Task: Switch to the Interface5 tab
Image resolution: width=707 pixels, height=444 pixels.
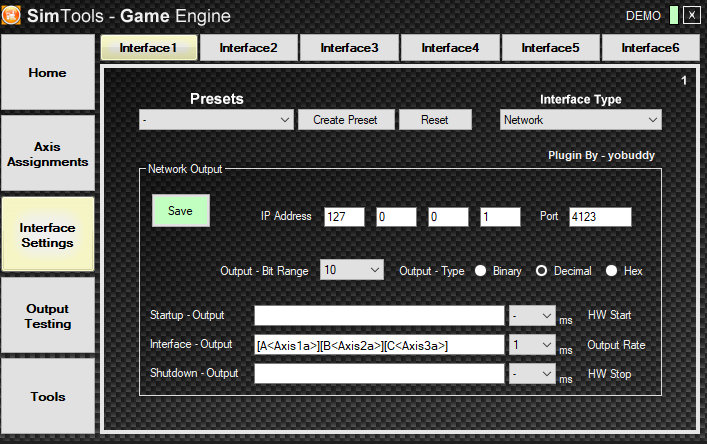Action: (551, 48)
